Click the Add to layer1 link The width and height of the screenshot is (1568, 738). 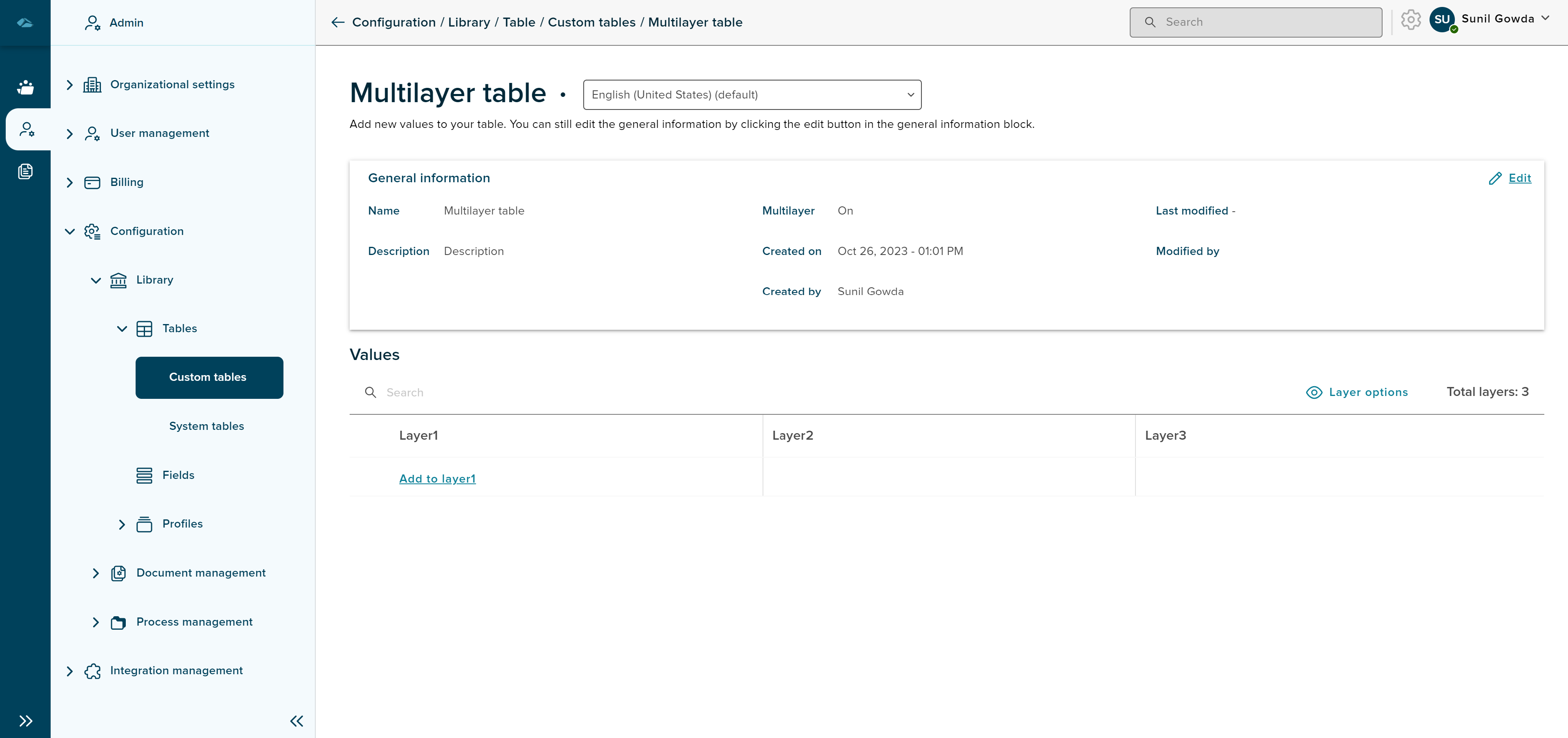point(437,479)
